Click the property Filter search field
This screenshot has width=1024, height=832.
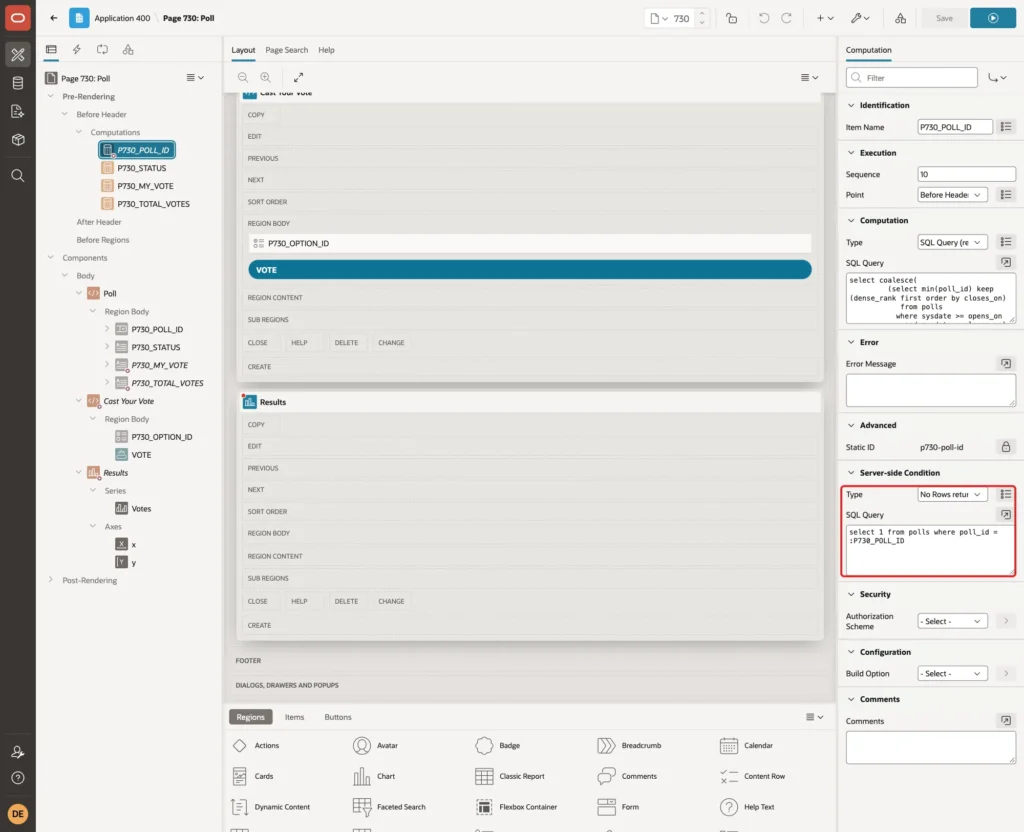911,78
